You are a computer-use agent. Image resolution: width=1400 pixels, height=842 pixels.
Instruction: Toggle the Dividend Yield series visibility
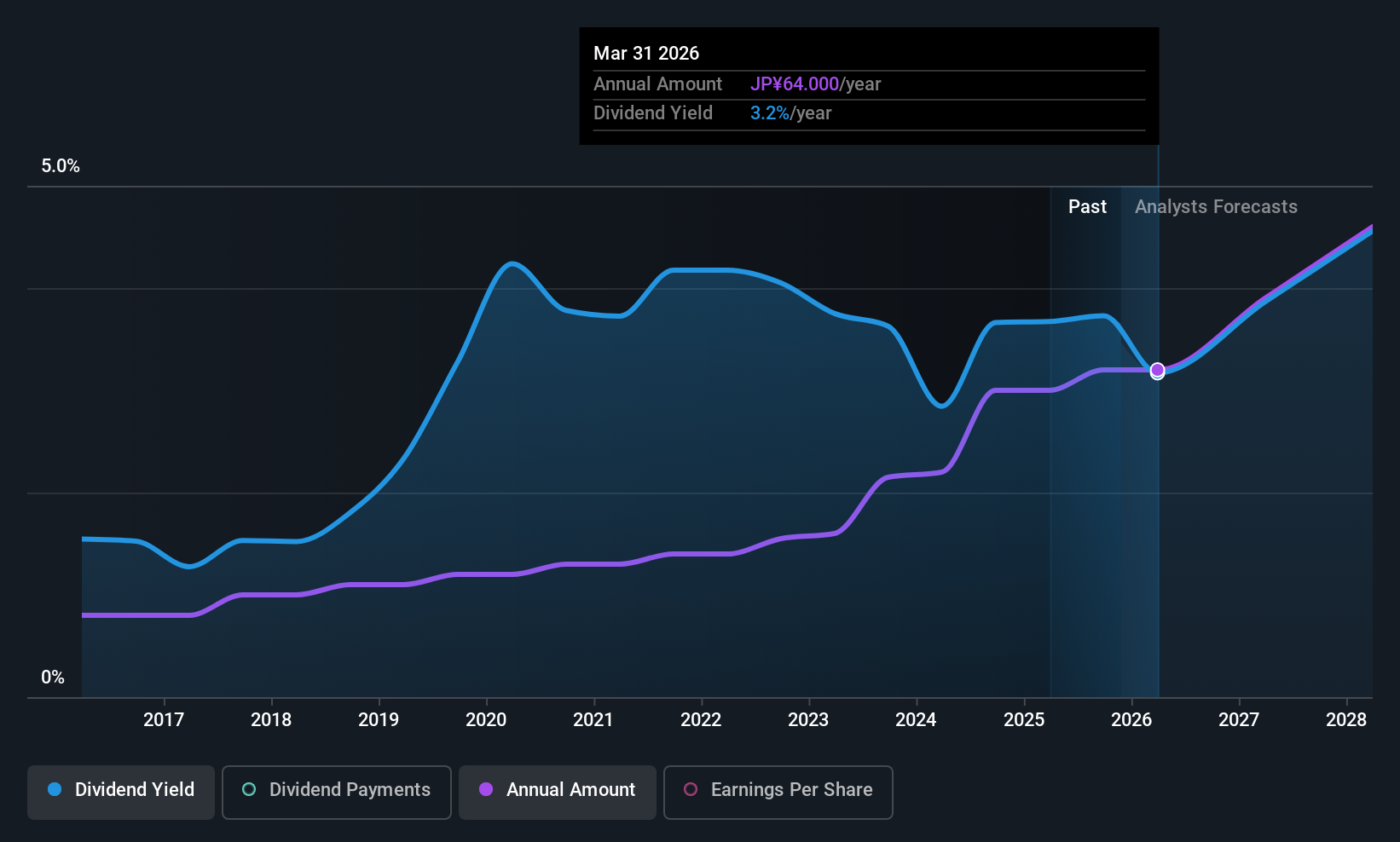coord(120,791)
